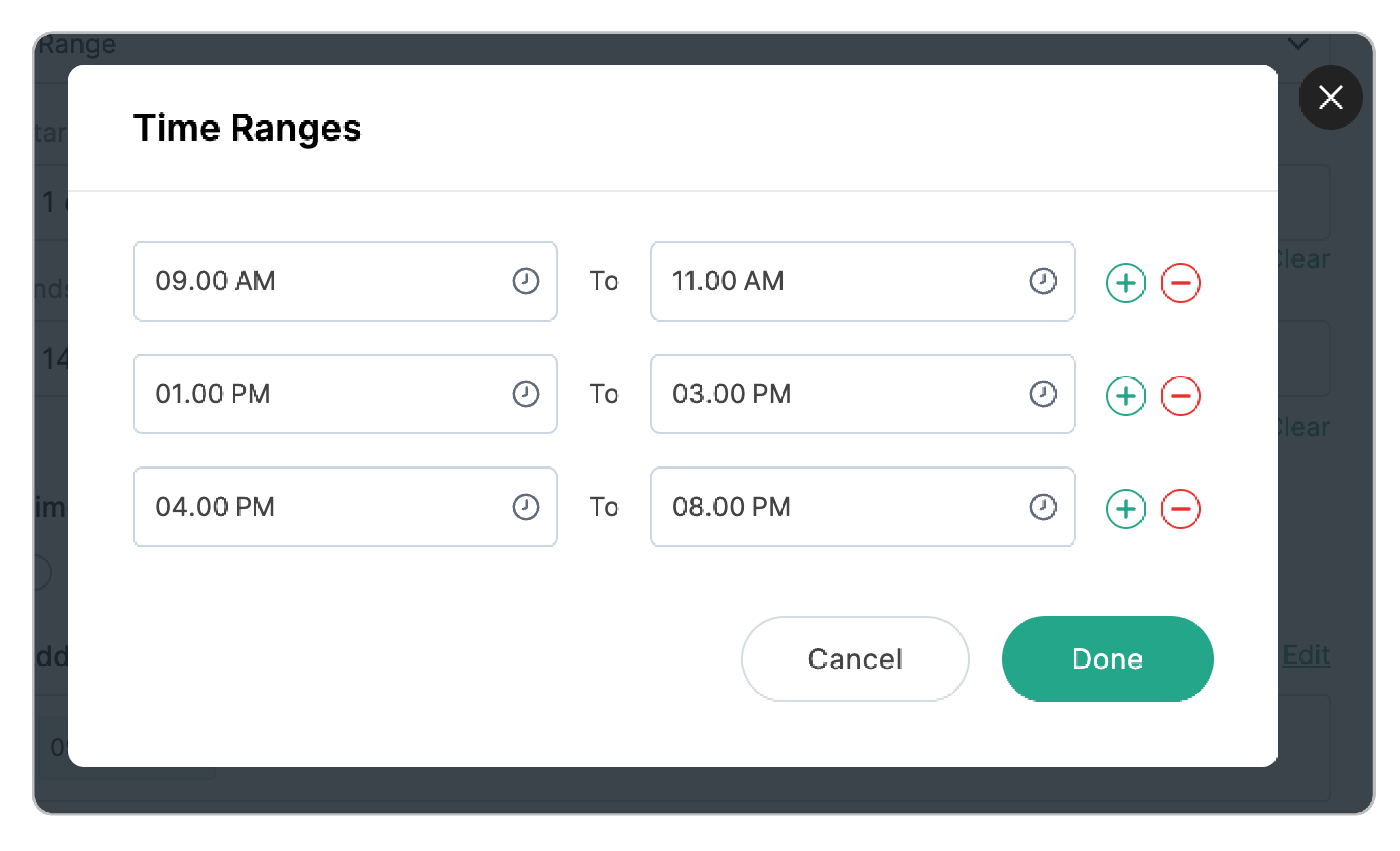Add a time range after the 01.00 PM row

(x=1126, y=396)
